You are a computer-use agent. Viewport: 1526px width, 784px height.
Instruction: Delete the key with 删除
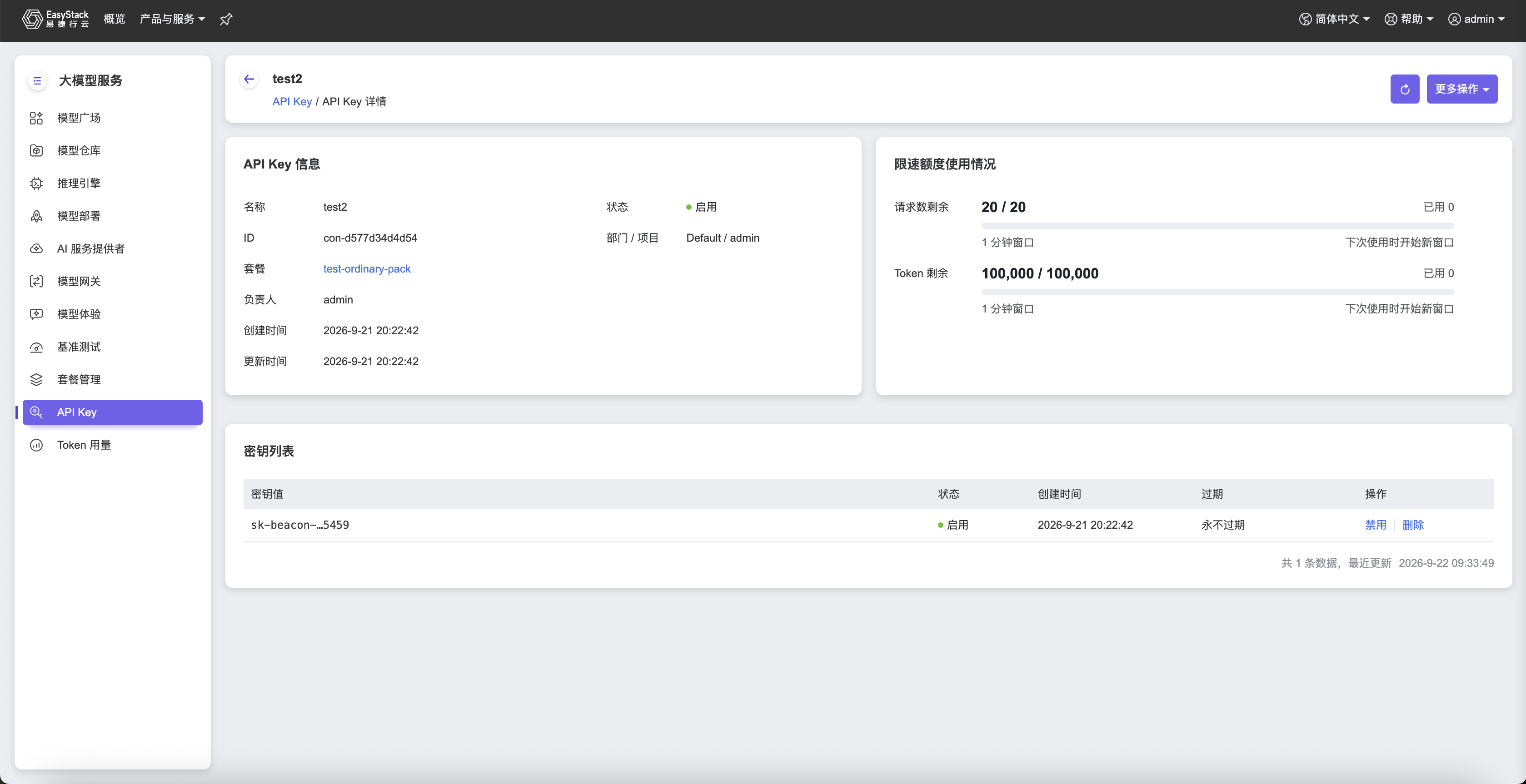[1413, 525]
